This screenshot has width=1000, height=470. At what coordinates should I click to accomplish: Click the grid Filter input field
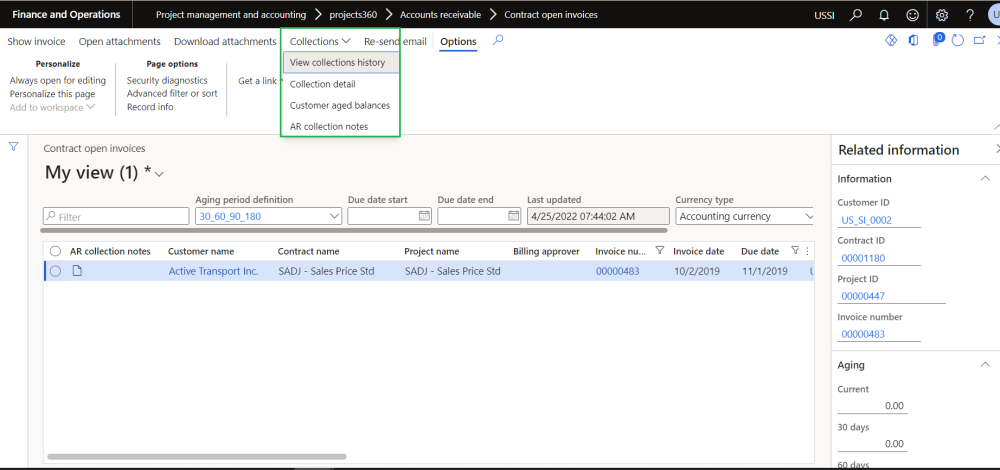[116, 216]
